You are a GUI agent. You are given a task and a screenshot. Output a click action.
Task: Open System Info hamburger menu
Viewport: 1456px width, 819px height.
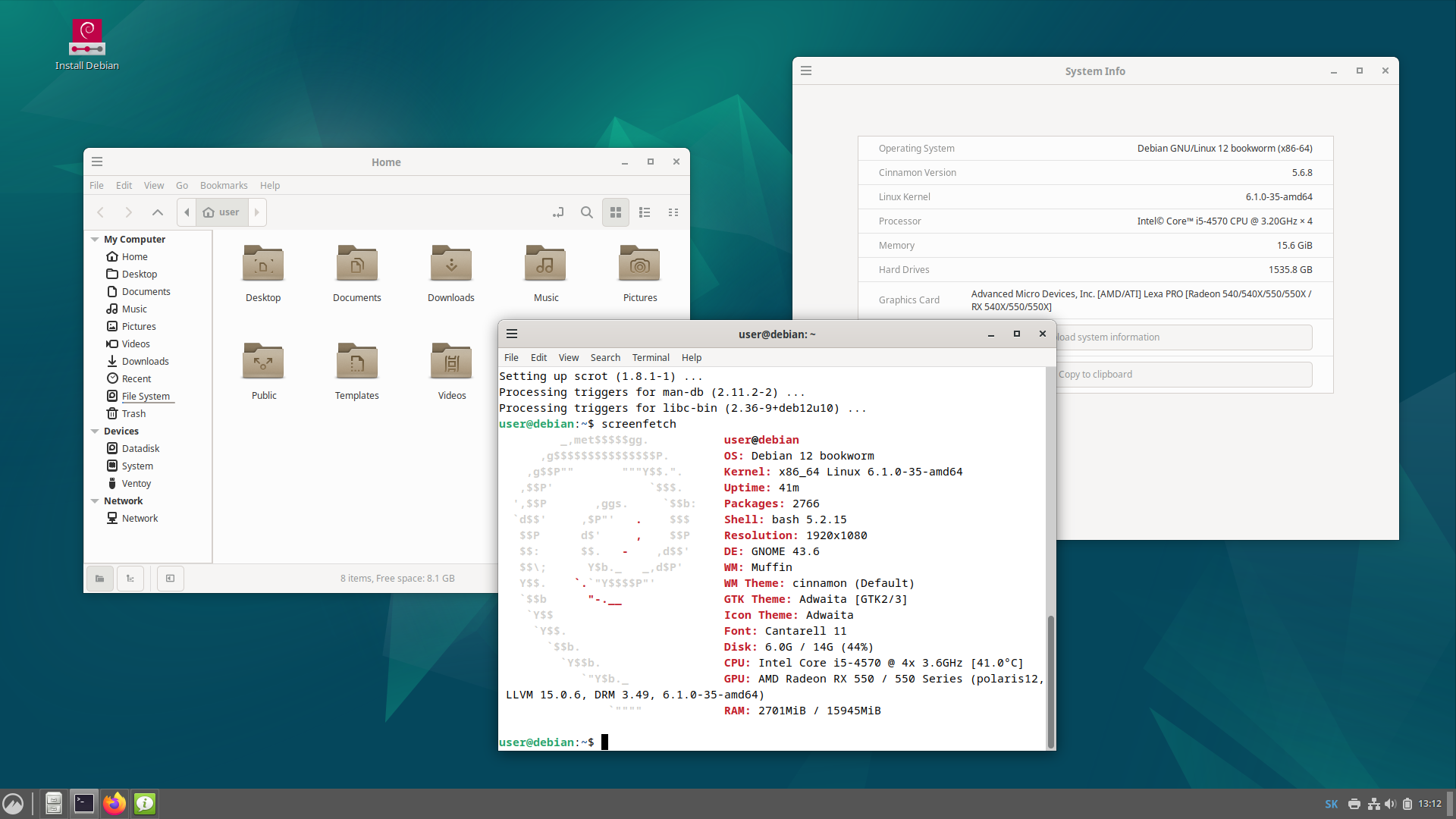tap(806, 71)
